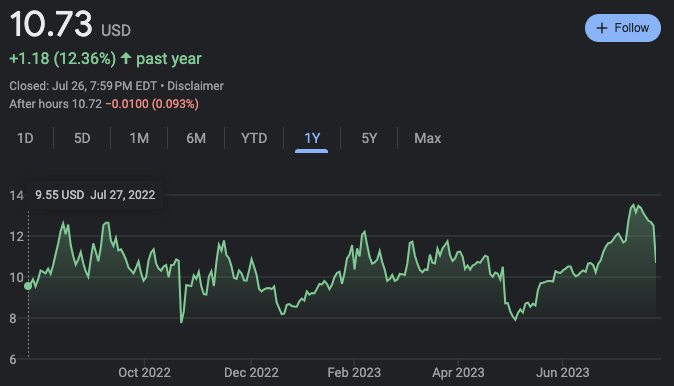Click the Oct 2022 axis label
The height and width of the screenshot is (386, 674).
tap(144, 372)
